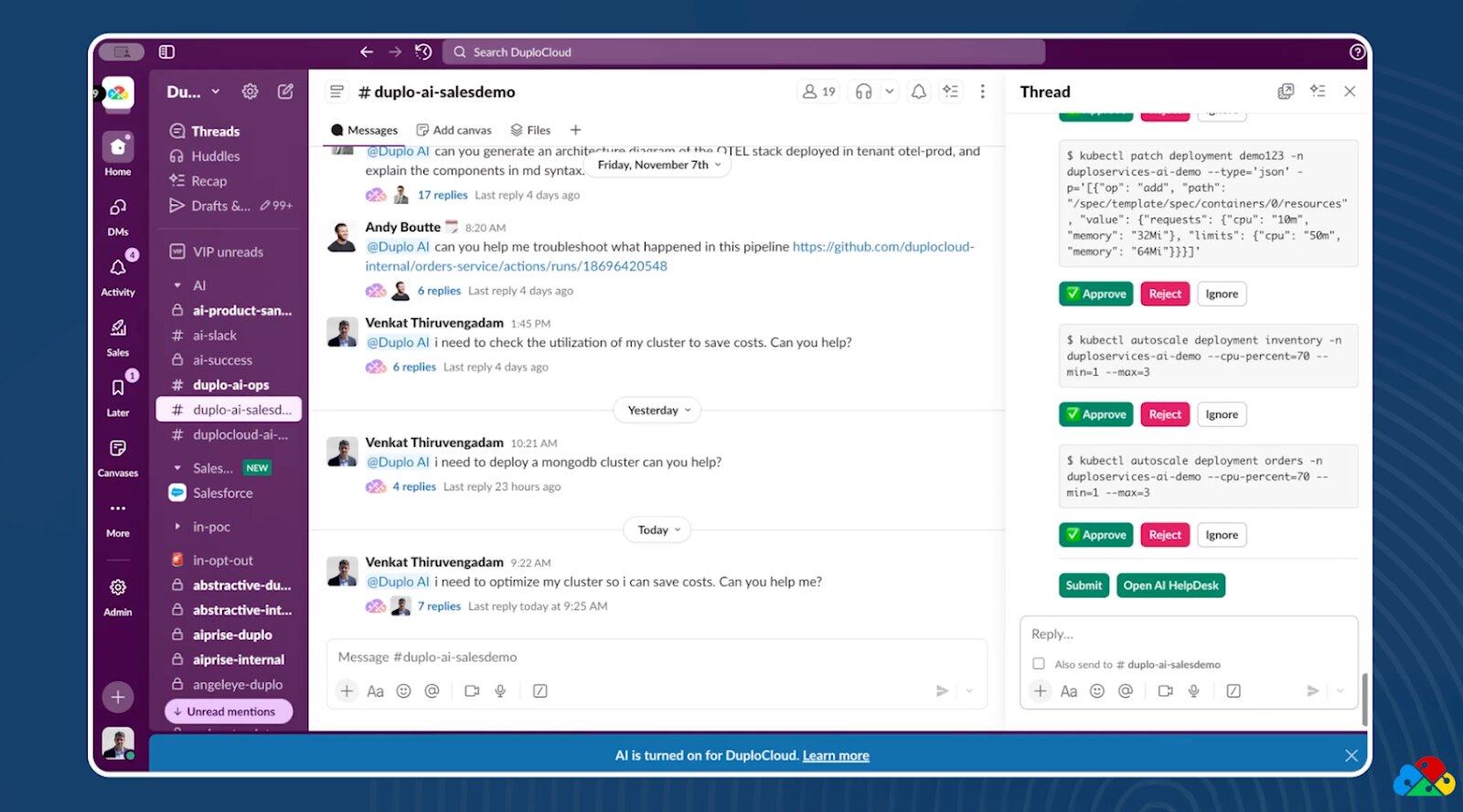Click Open AI HelpDesk button

click(x=1171, y=585)
